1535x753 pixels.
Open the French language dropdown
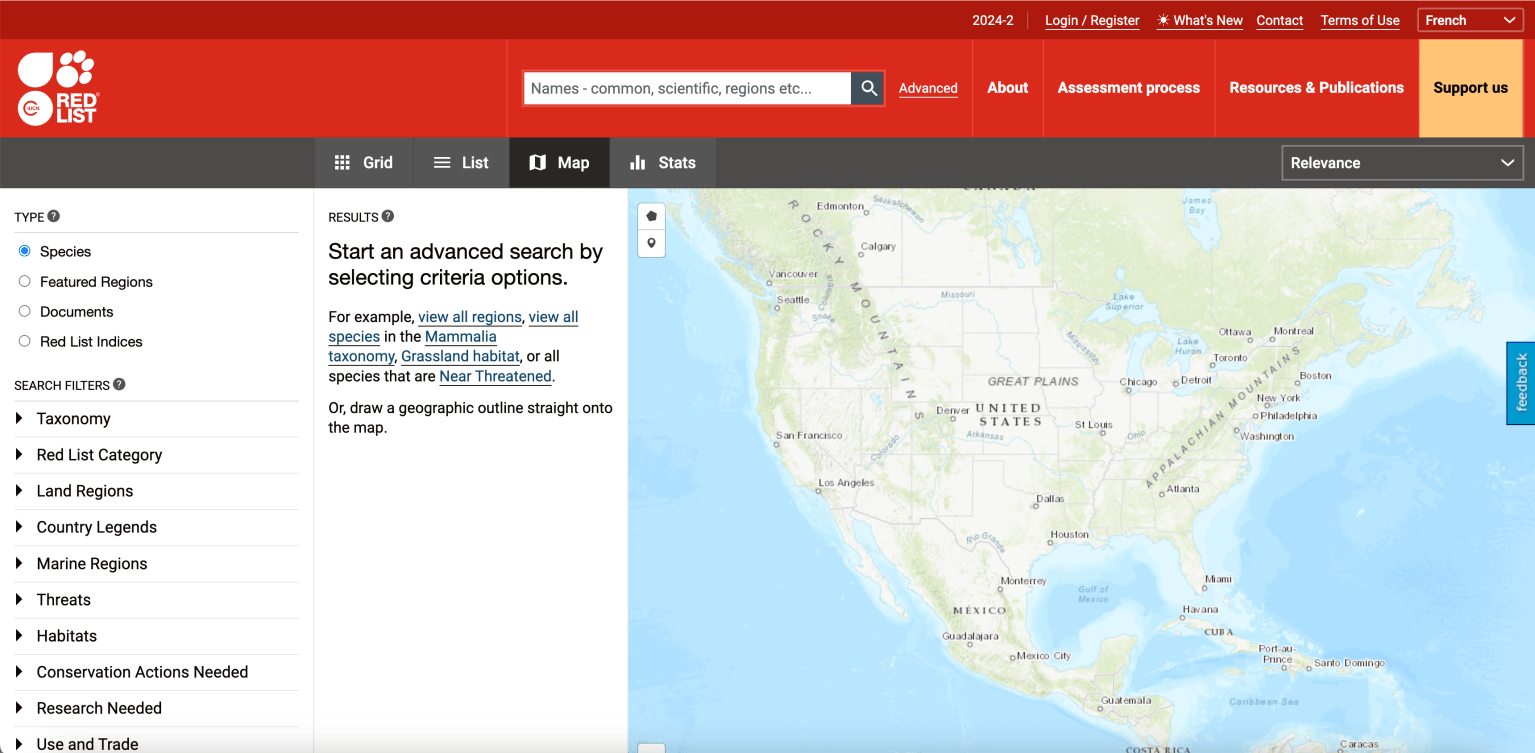click(1470, 20)
